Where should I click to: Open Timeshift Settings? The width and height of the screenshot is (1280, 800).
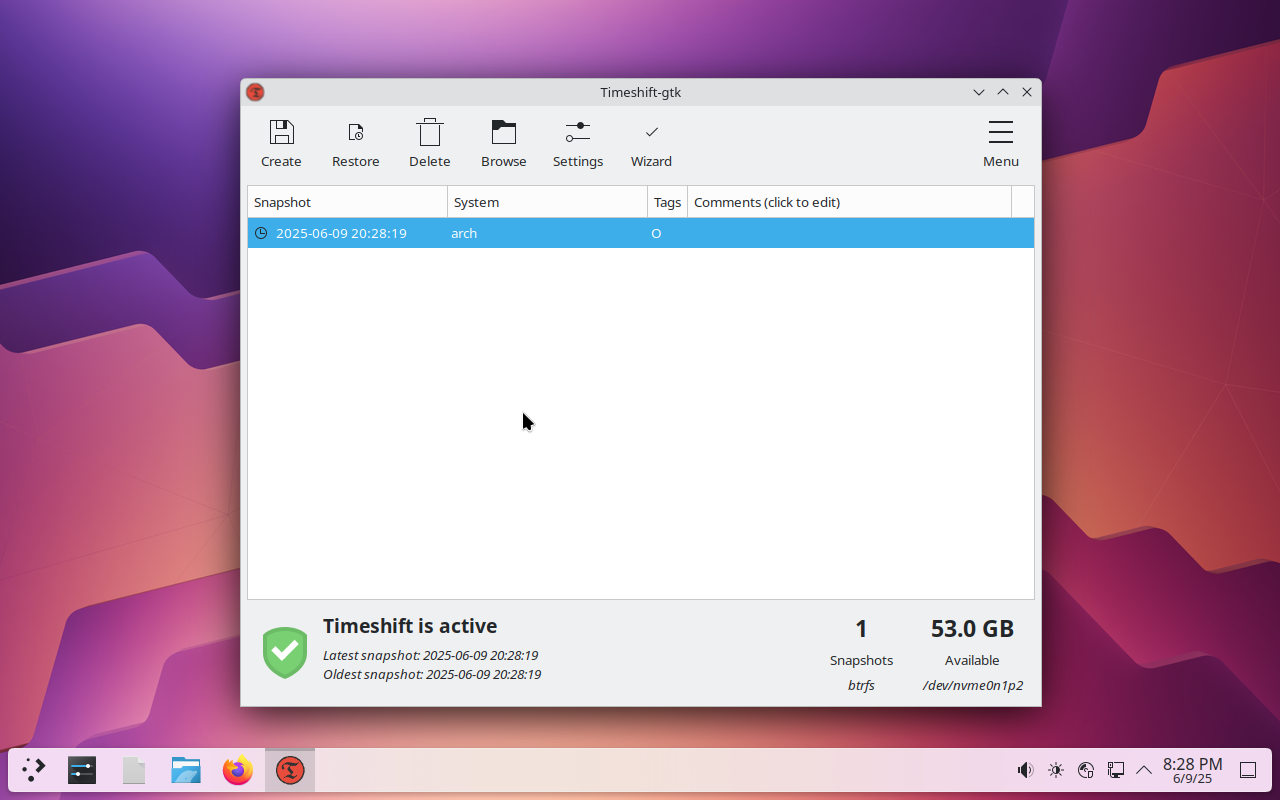(577, 144)
